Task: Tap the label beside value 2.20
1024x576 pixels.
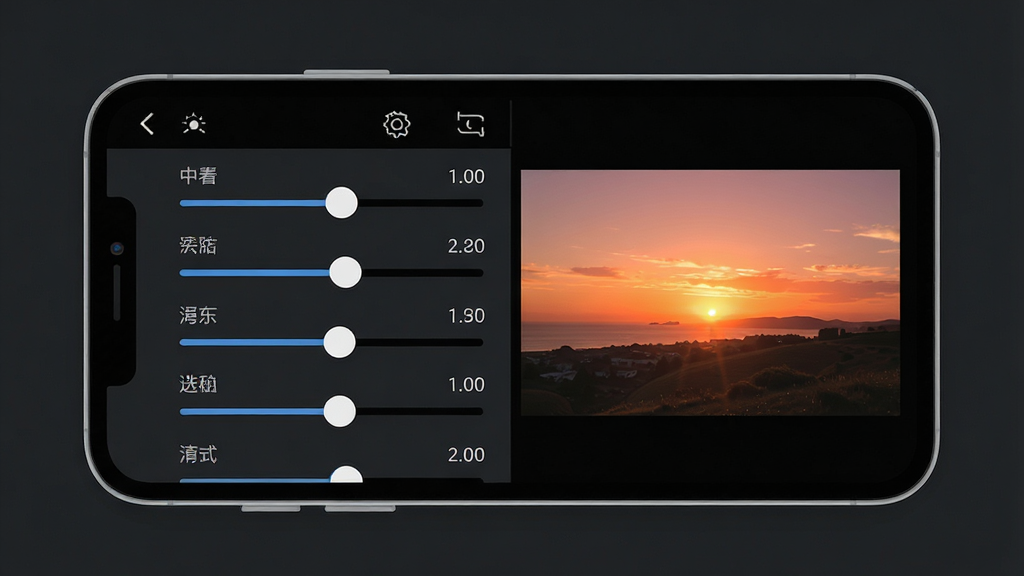Action: tap(199, 246)
